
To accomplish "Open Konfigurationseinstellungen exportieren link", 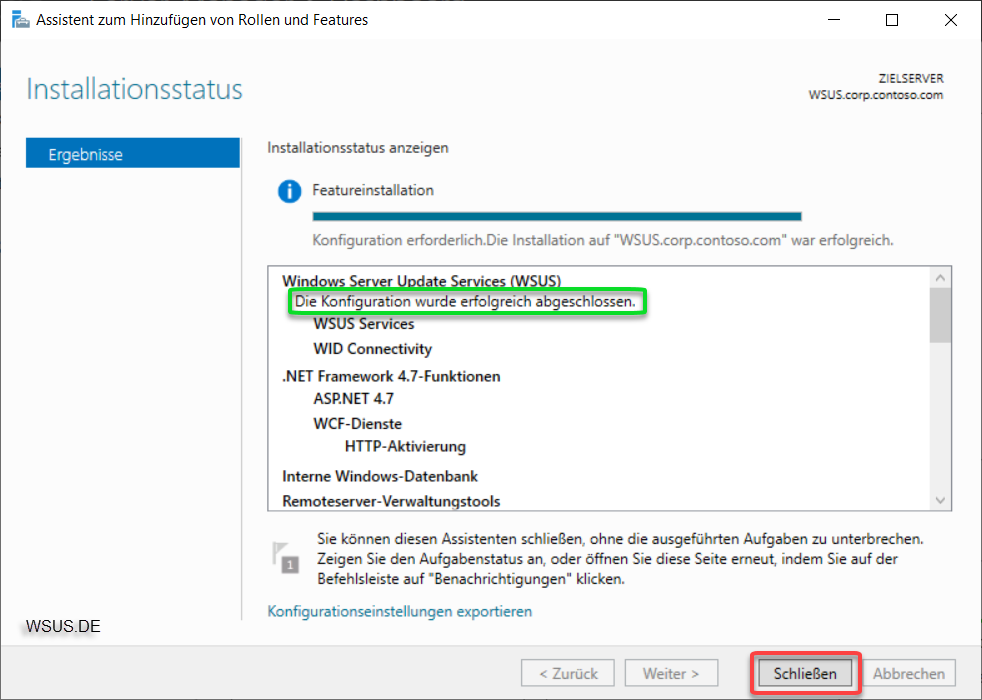I will click(400, 611).
